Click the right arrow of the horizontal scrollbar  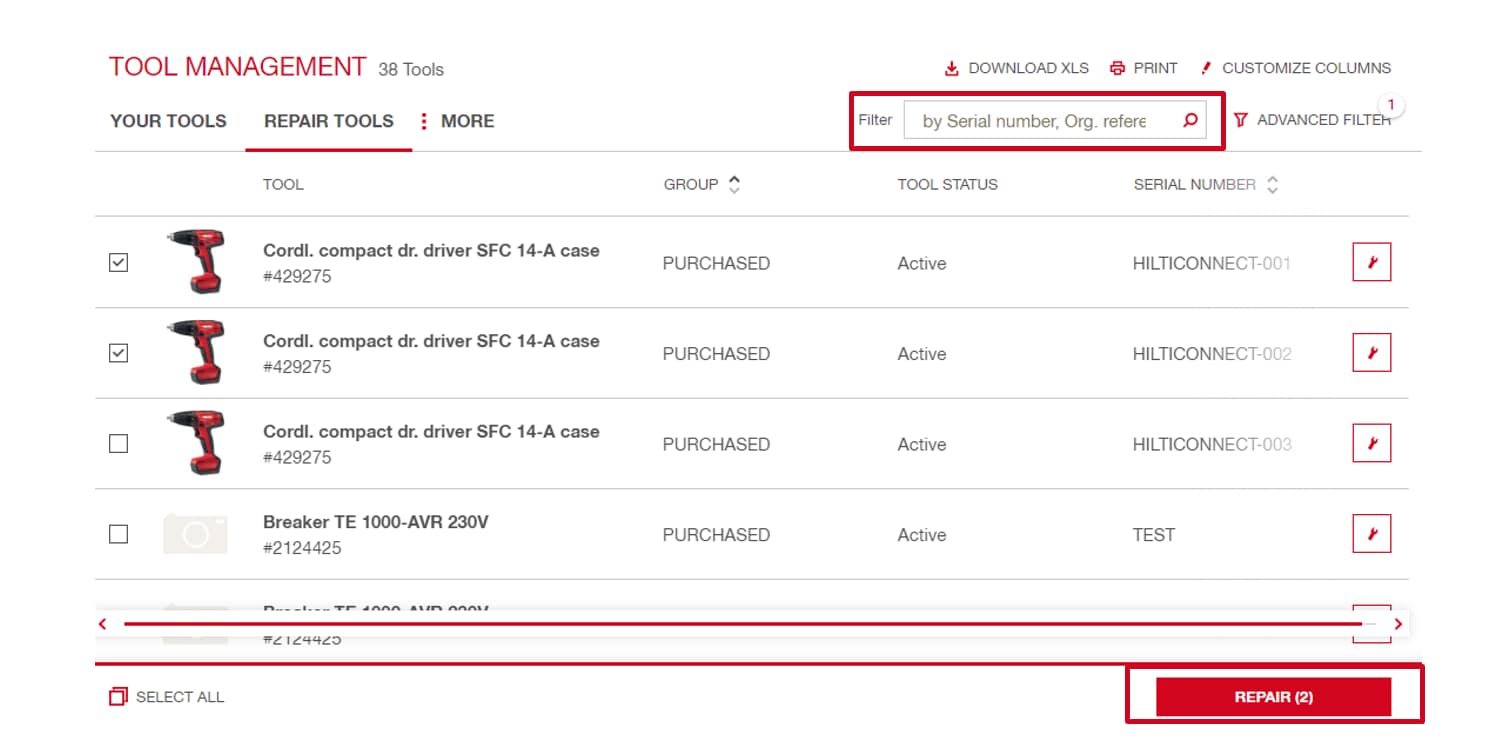coord(1397,624)
